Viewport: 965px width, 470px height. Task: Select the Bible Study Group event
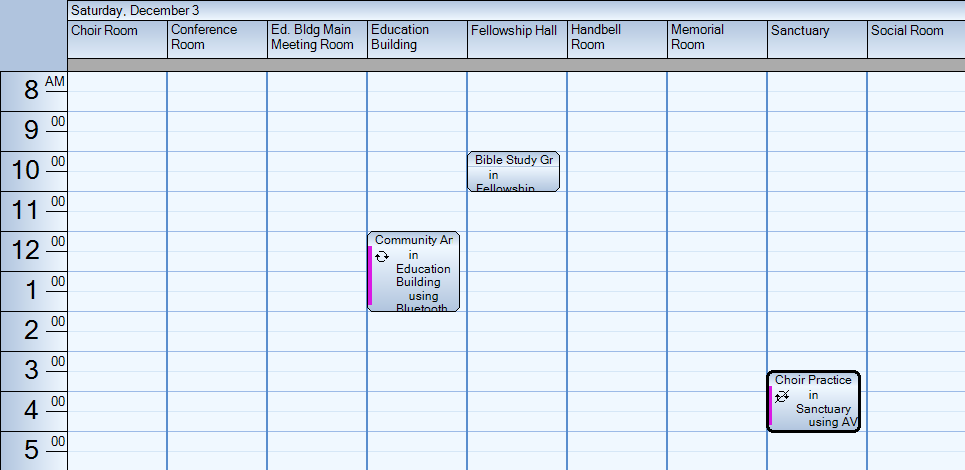point(514,172)
